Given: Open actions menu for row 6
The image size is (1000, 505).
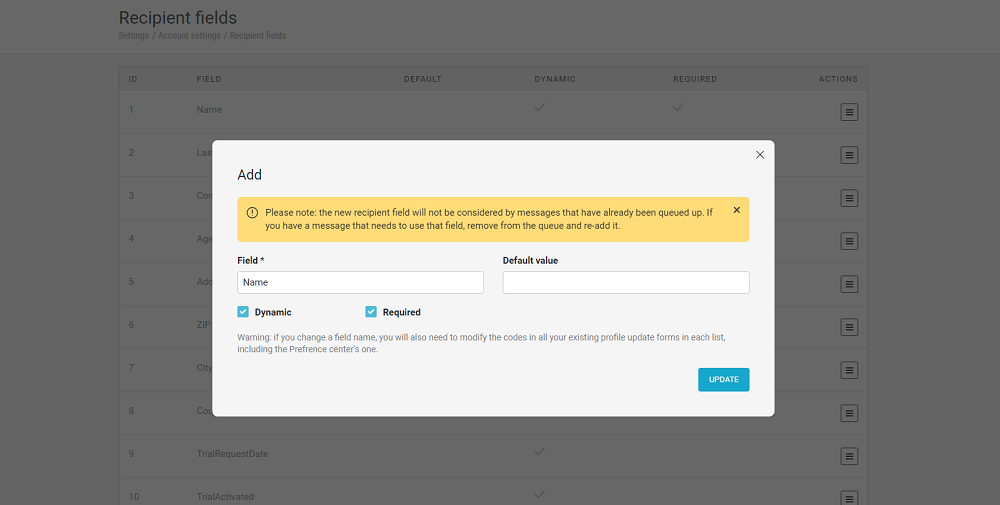Looking at the screenshot, I should coord(849,327).
